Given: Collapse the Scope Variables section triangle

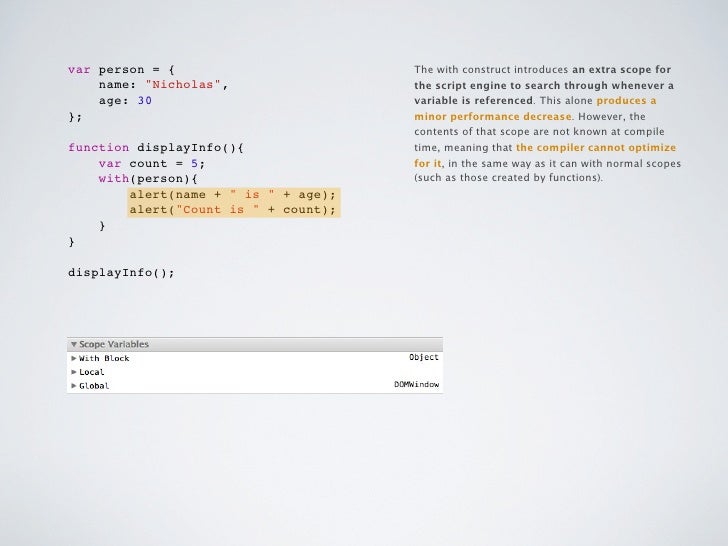Looking at the screenshot, I should click(73, 344).
